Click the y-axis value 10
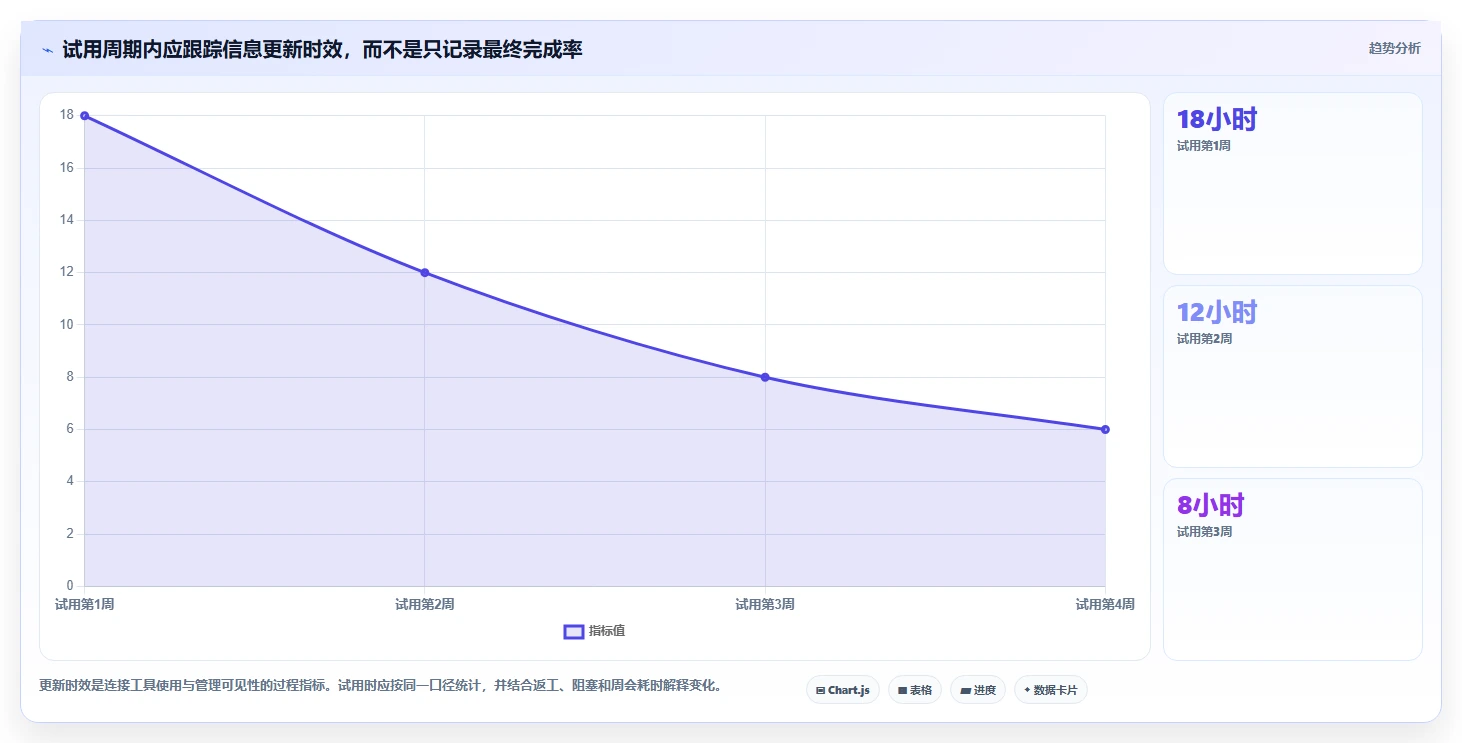Image resolution: width=1462 pixels, height=743 pixels. click(x=67, y=325)
